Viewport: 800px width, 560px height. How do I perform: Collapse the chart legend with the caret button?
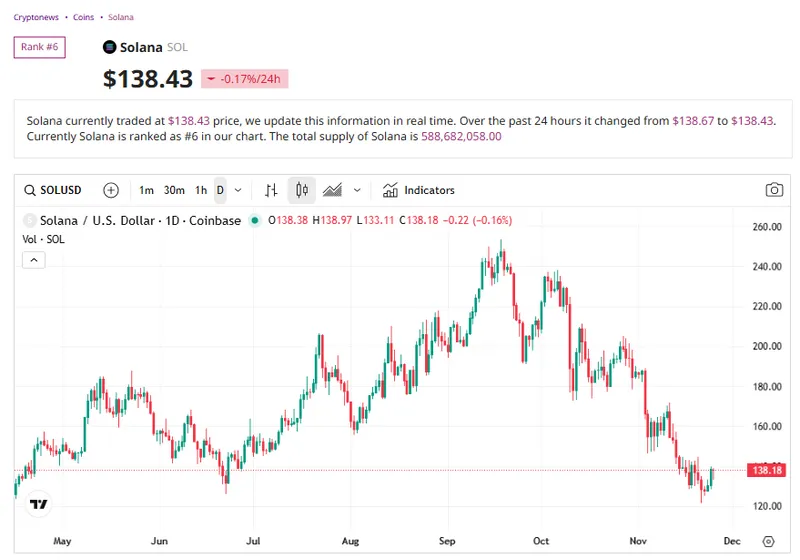pyautogui.click(x=33, y=260)
